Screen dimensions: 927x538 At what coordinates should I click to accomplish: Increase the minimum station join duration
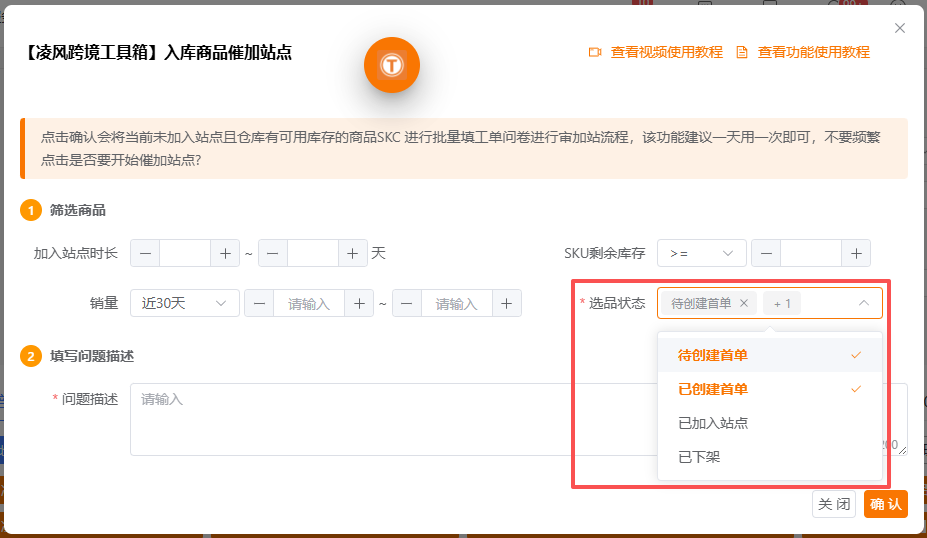coord(225,254)
